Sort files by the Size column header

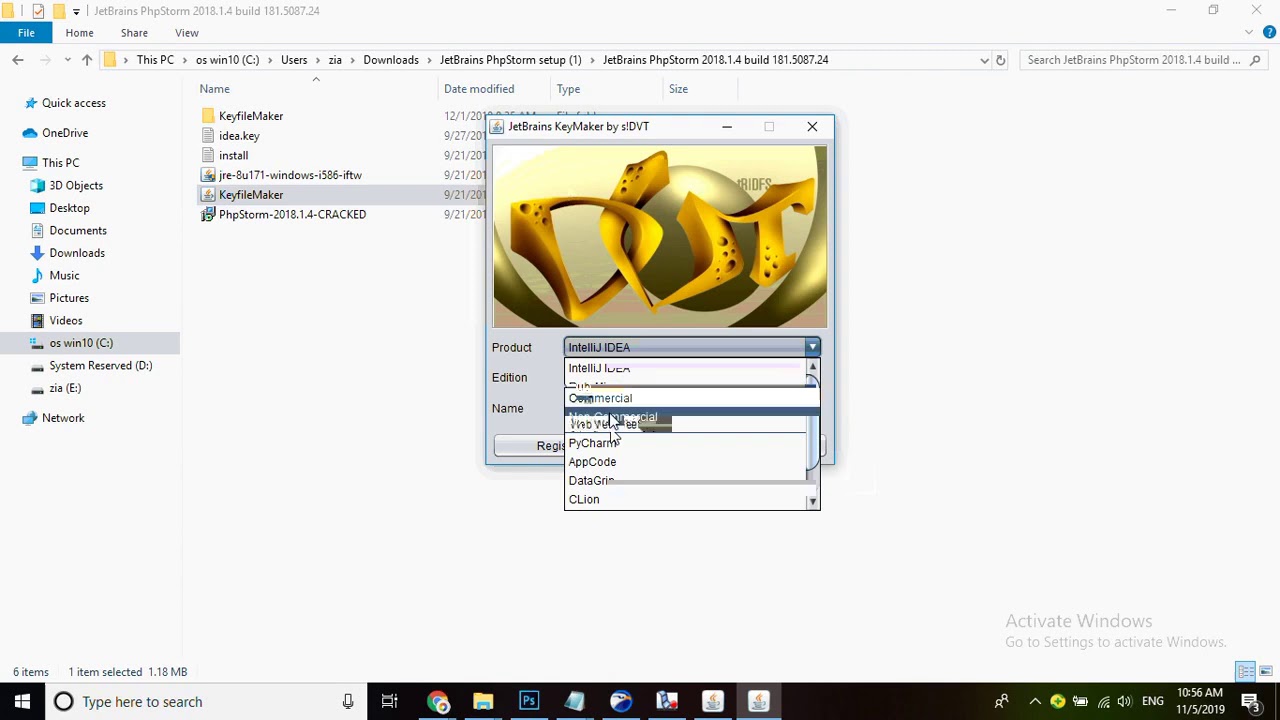coord(678,89)
